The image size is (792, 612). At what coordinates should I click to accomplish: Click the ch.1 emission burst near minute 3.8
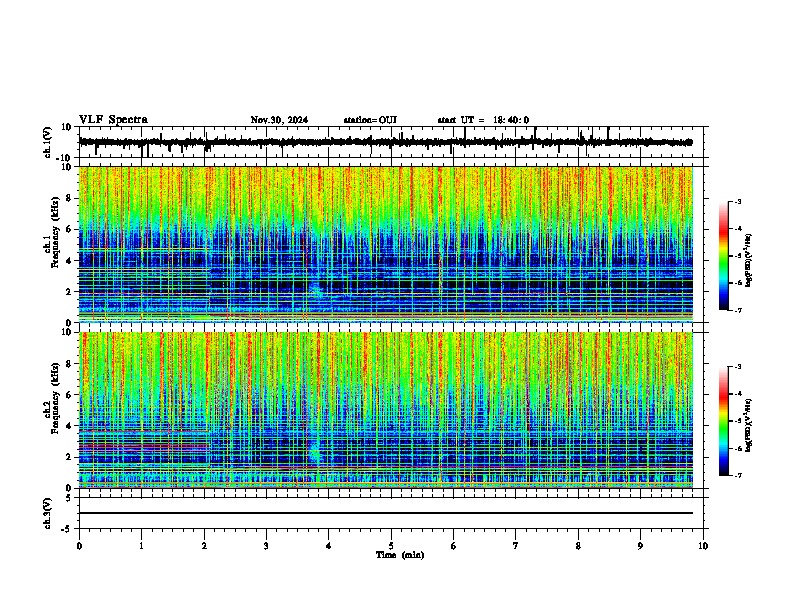[x=317, y=290]
